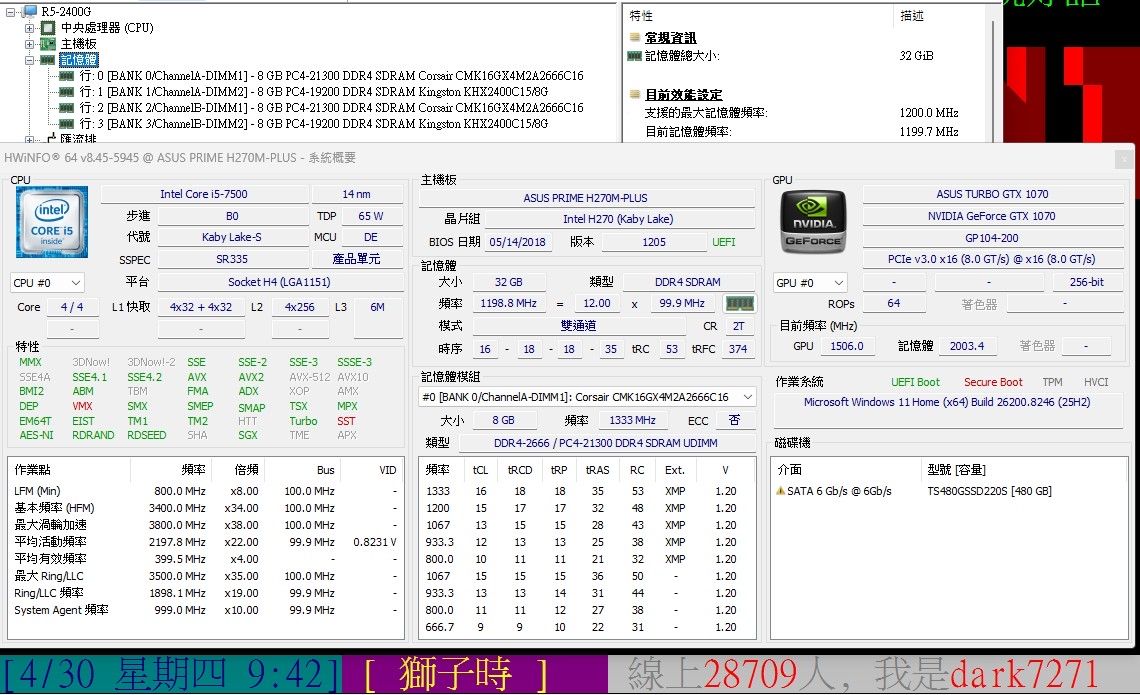Click the 中央處理器 (CPU) chip icon
The image size is (1140, 695).
pos(48,28)
